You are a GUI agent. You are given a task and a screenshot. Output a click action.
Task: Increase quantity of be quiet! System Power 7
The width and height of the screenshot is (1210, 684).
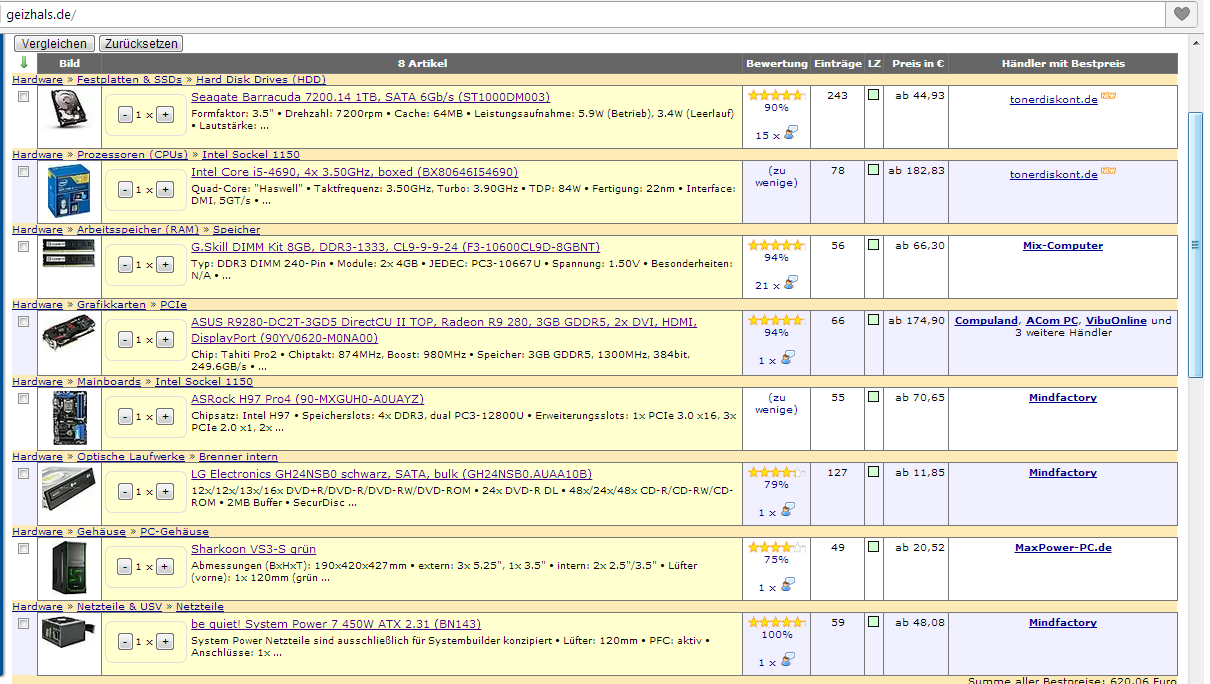click(x=165, y=642)
